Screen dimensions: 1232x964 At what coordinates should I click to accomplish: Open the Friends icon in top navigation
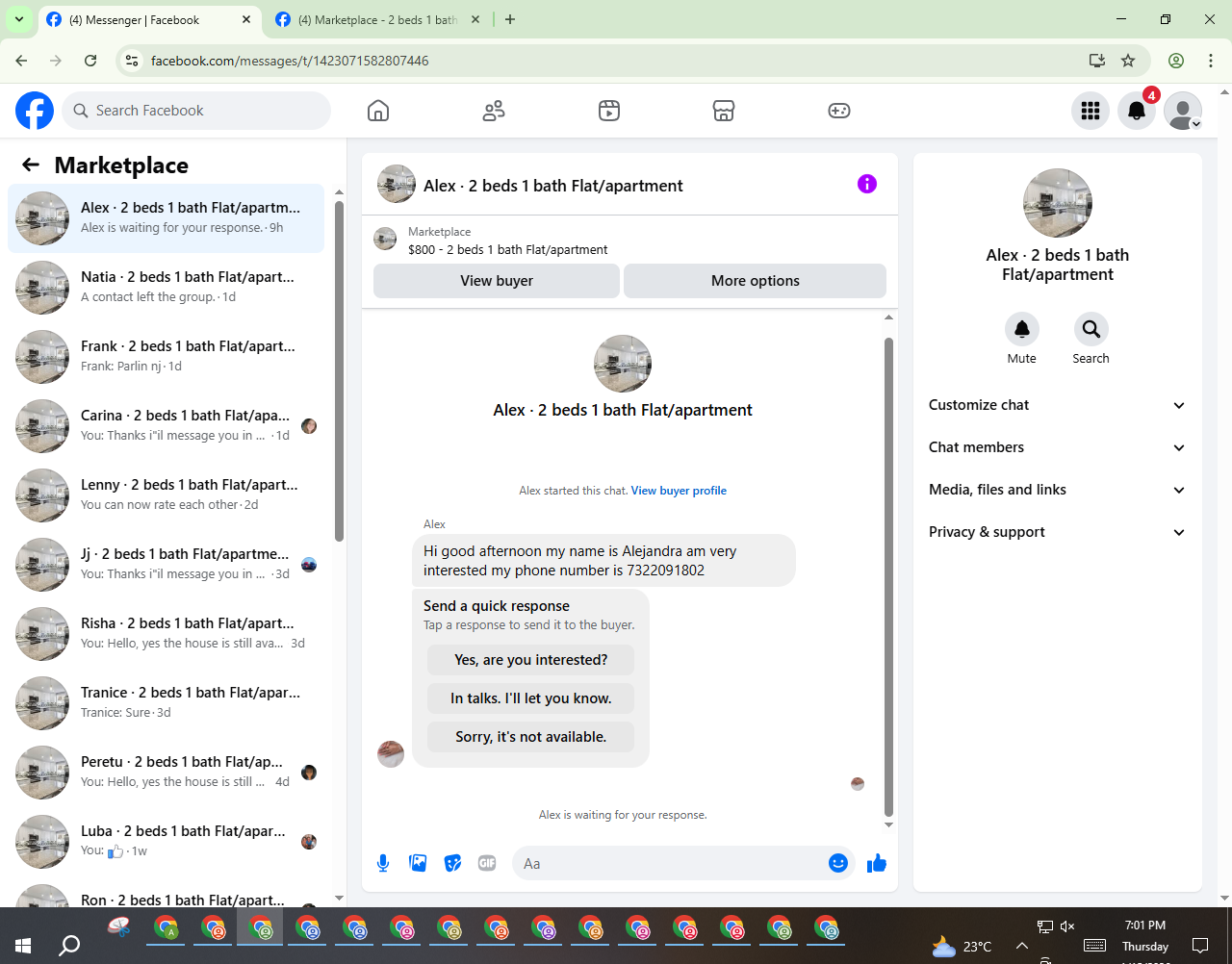click(x=494, y=111)
